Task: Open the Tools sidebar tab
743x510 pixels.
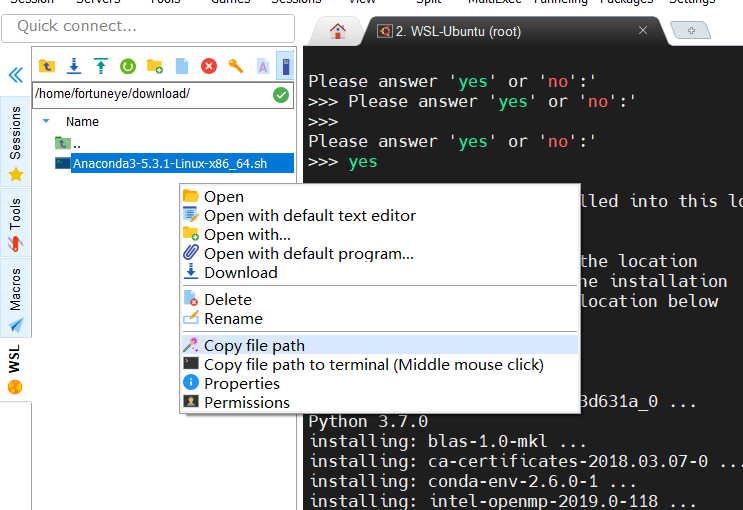Action: (15, 223)
